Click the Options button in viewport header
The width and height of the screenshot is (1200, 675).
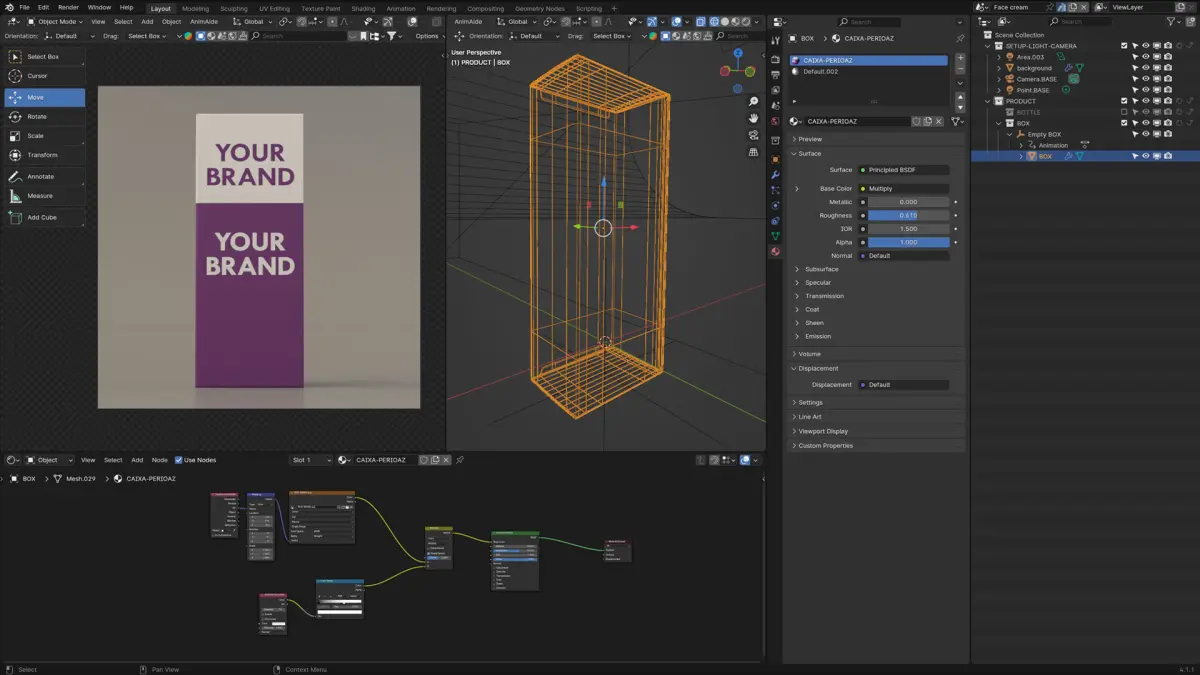[427, 36]
